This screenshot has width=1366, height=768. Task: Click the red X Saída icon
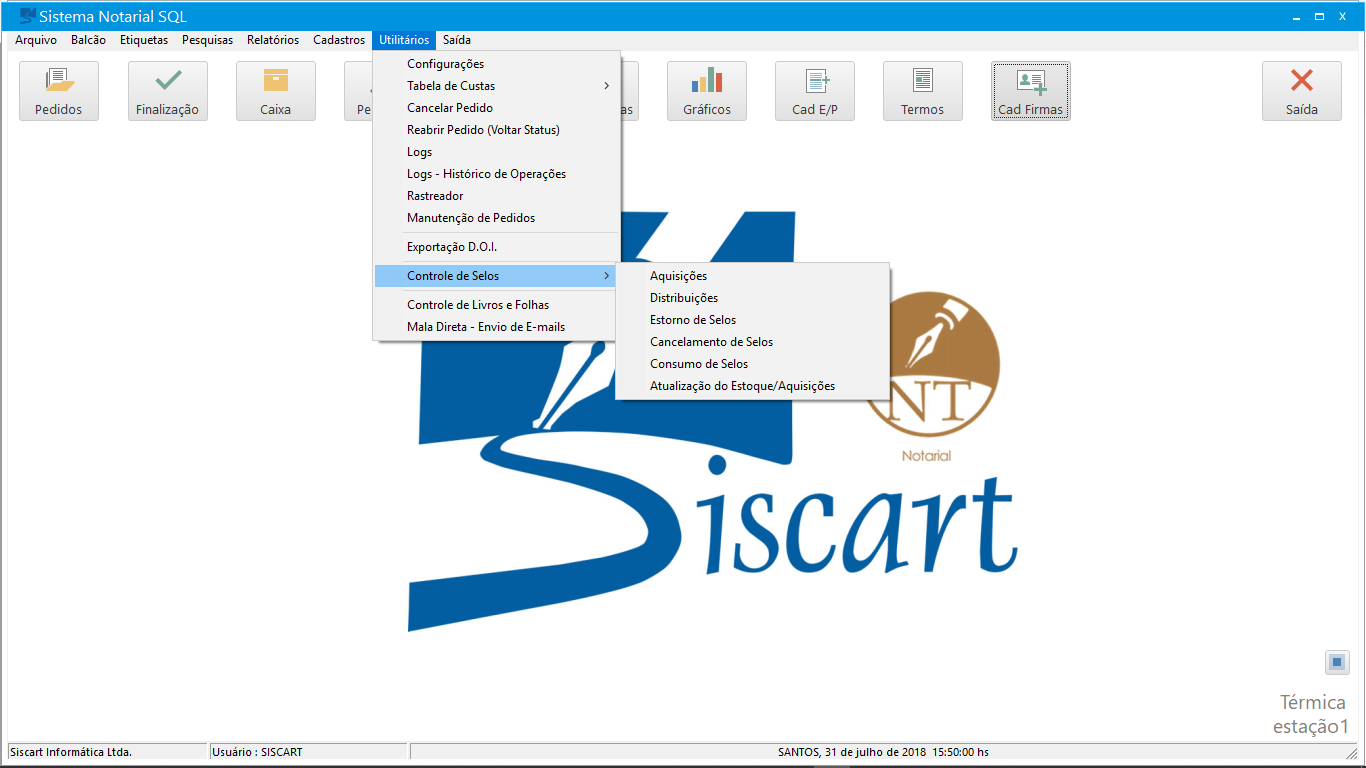(1302, 91)
